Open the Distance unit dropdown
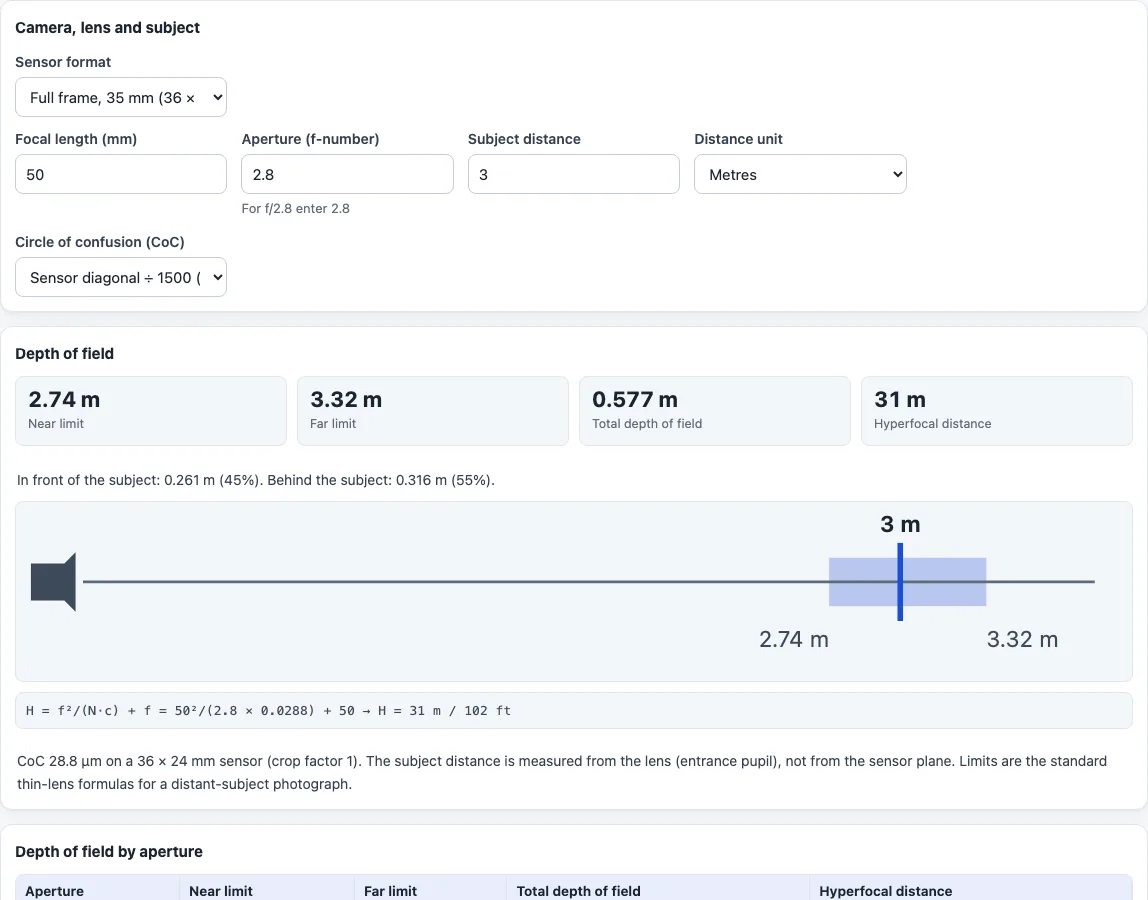 click(800, 174)
